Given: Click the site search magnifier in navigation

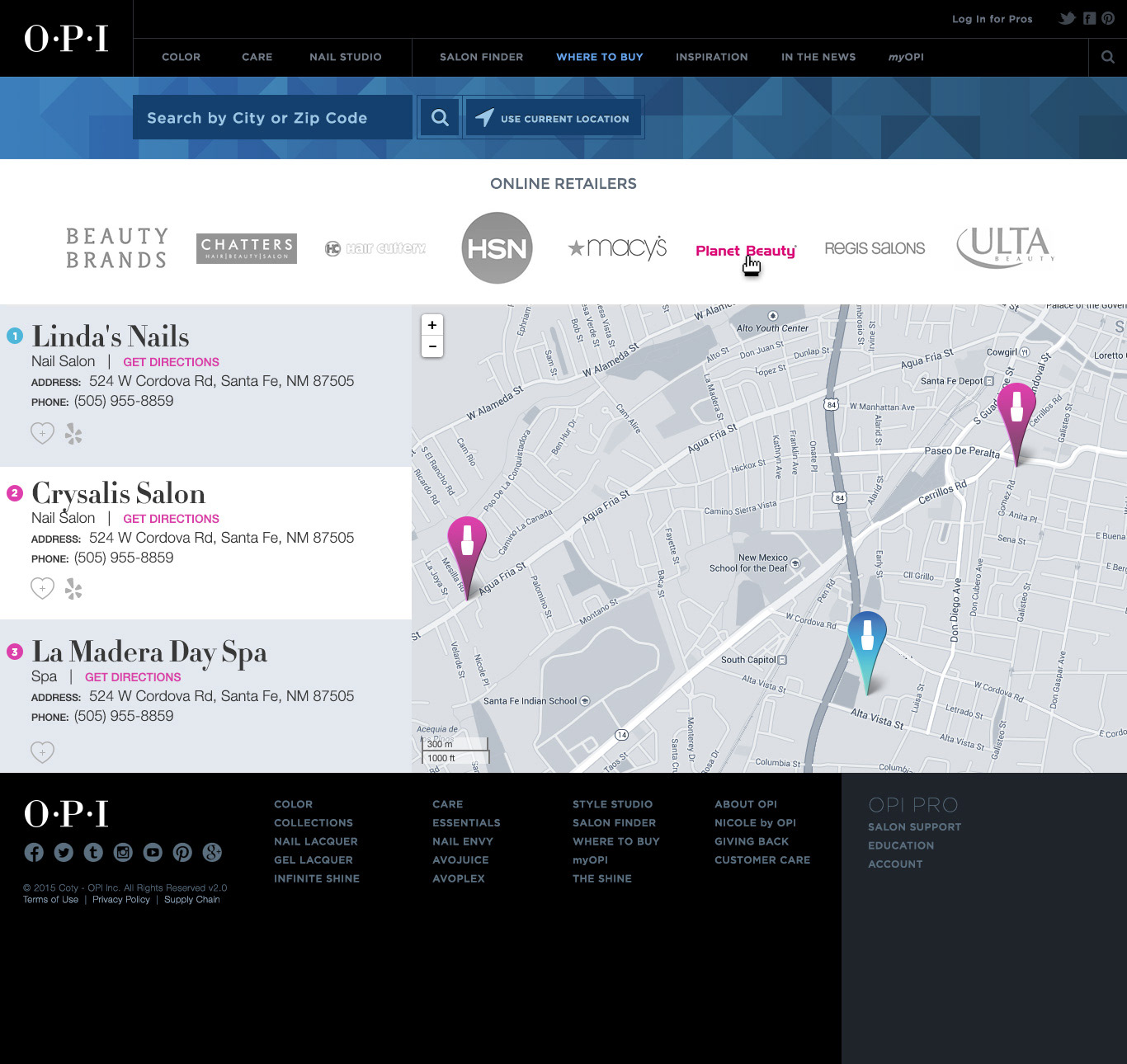Looking at the screenshot, I should pyautogui.click(x=1108, y=57).
